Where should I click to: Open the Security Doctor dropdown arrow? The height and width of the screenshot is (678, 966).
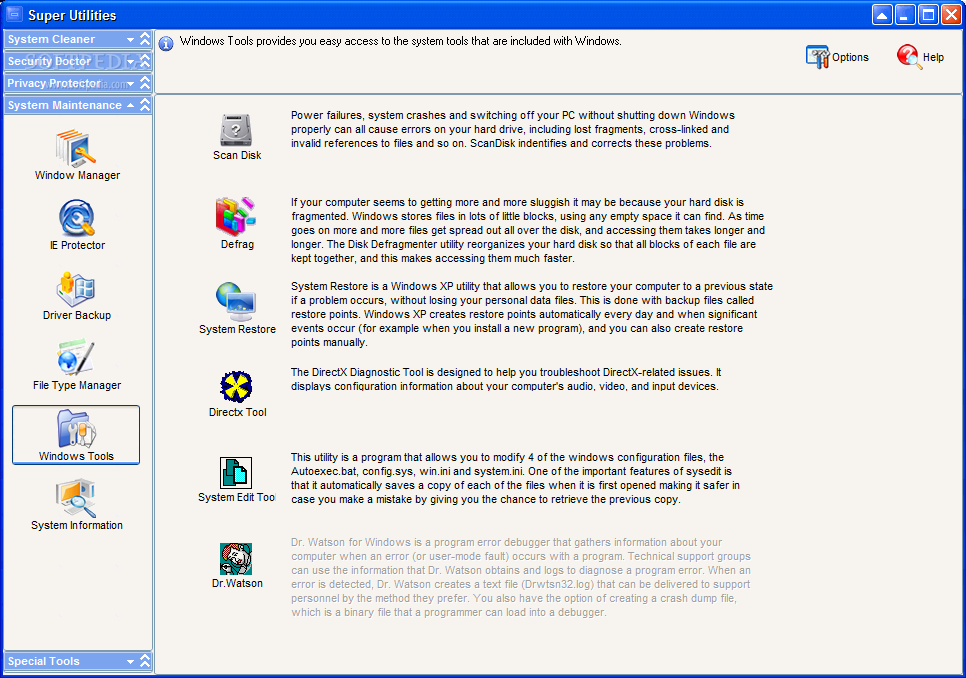130,62
